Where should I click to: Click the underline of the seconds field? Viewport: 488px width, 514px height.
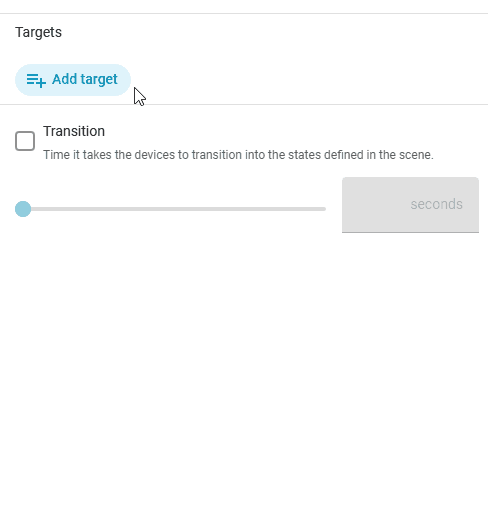click(410, 232)
